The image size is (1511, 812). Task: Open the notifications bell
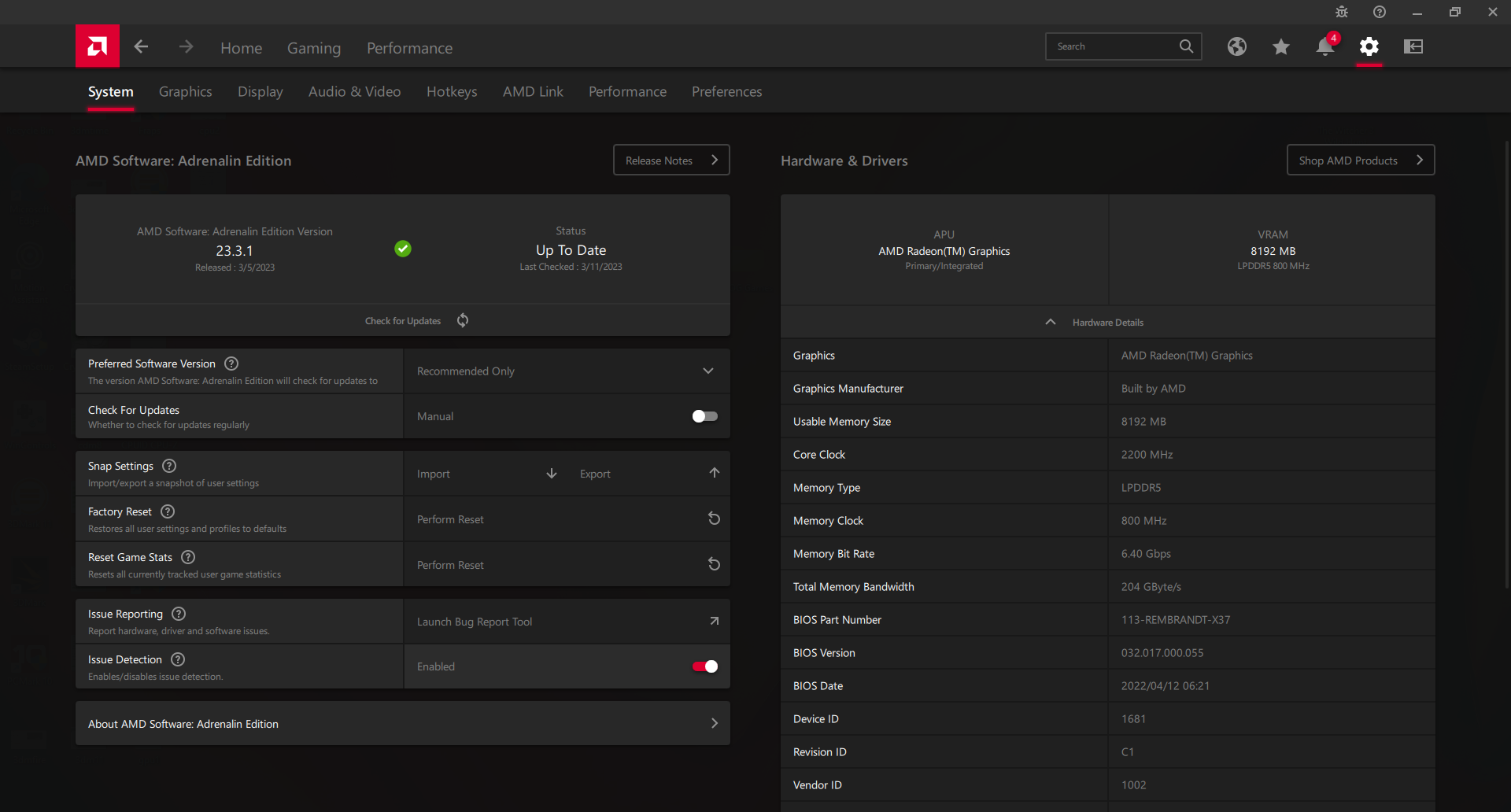[1324, 47]
